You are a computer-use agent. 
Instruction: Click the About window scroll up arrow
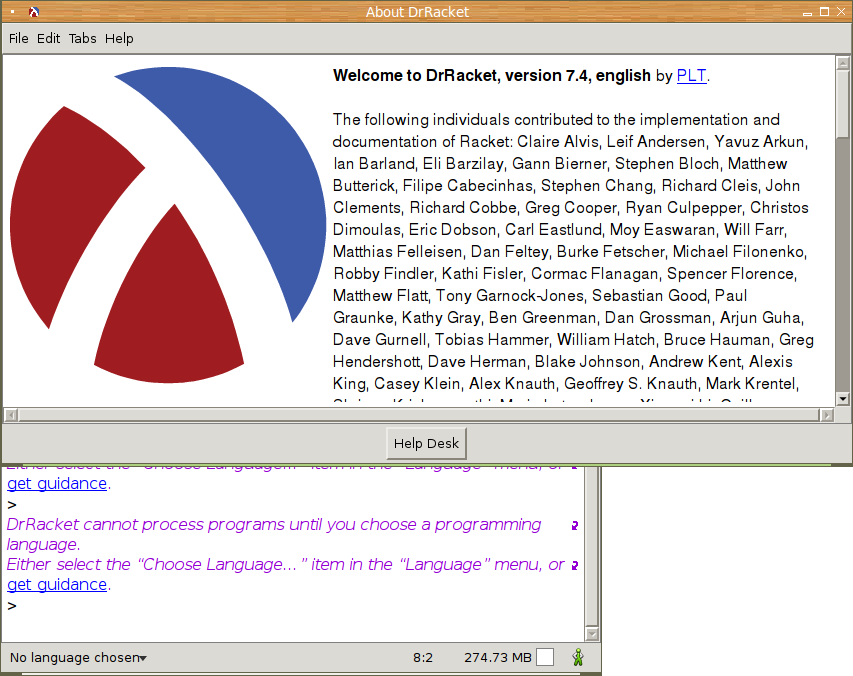(843, 63)
